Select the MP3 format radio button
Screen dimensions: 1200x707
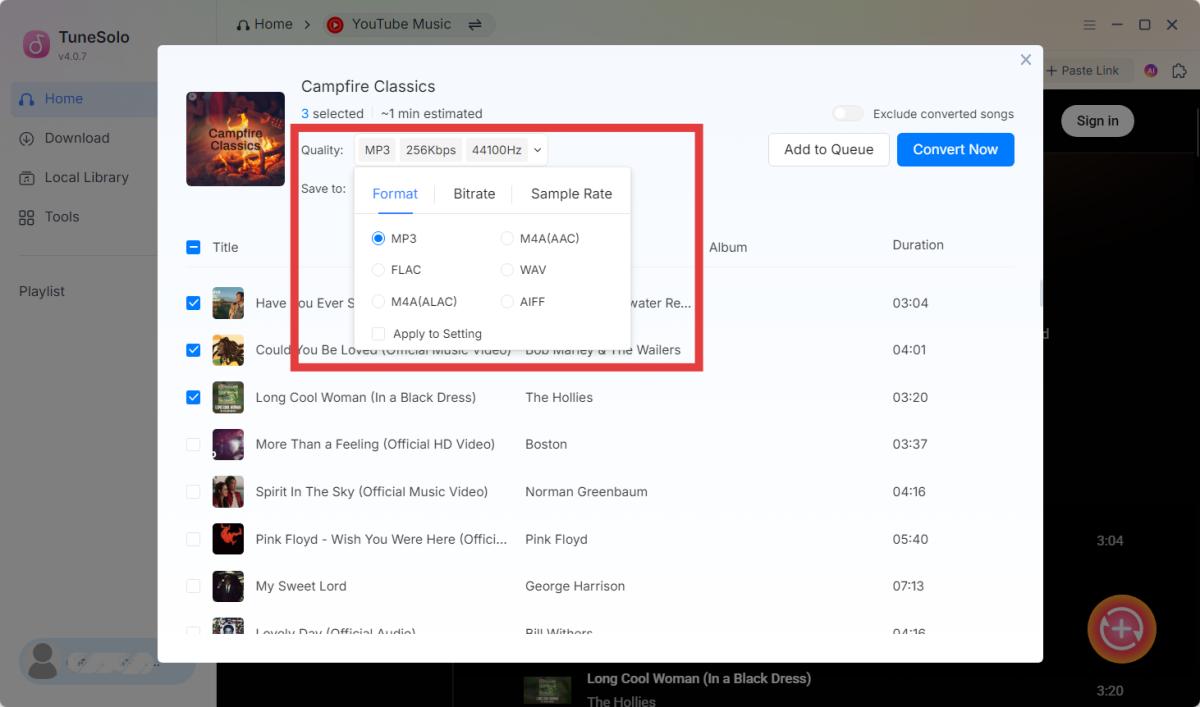(378, 238)
